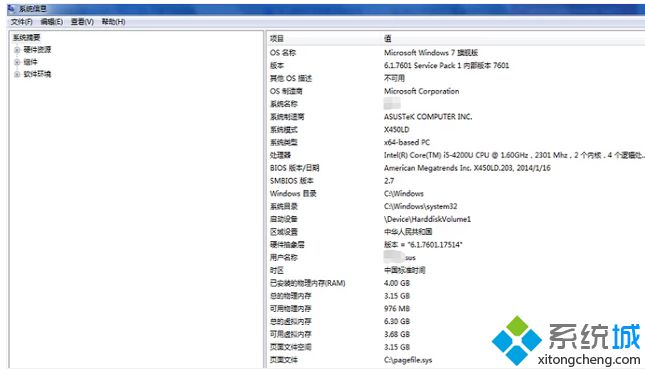Expand the 组件 tree node
Screen dimensions: 645x370
pyautogui.click(x=17, y=62)
